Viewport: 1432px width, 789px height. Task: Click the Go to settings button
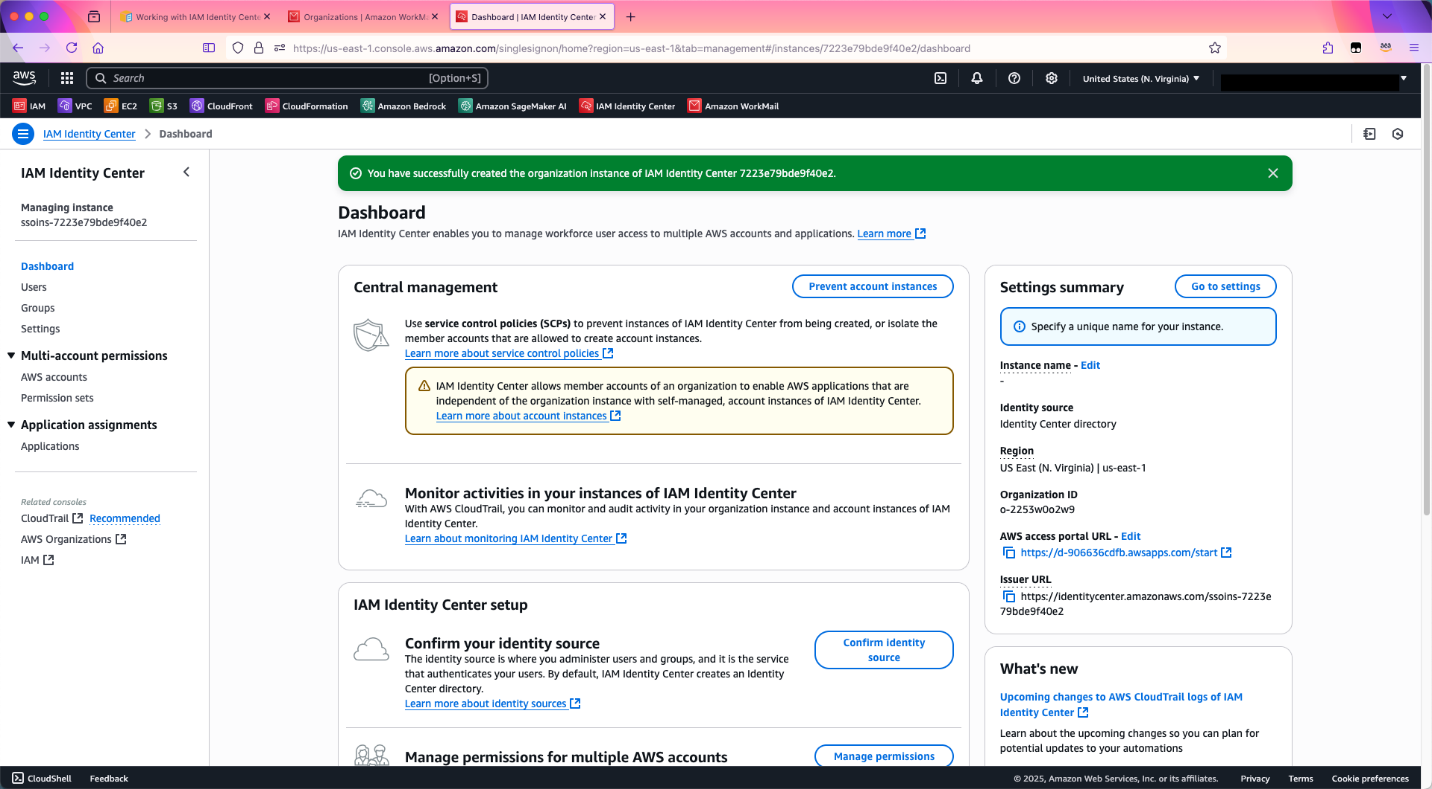click(1226, 286)
